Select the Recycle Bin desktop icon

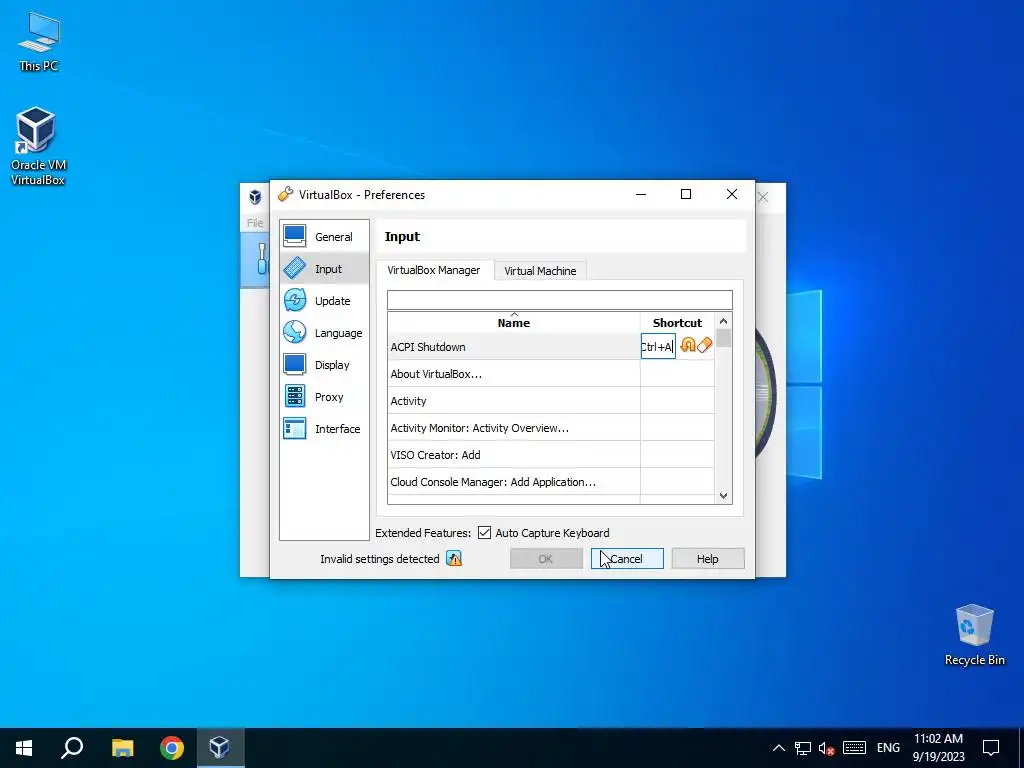974,635
